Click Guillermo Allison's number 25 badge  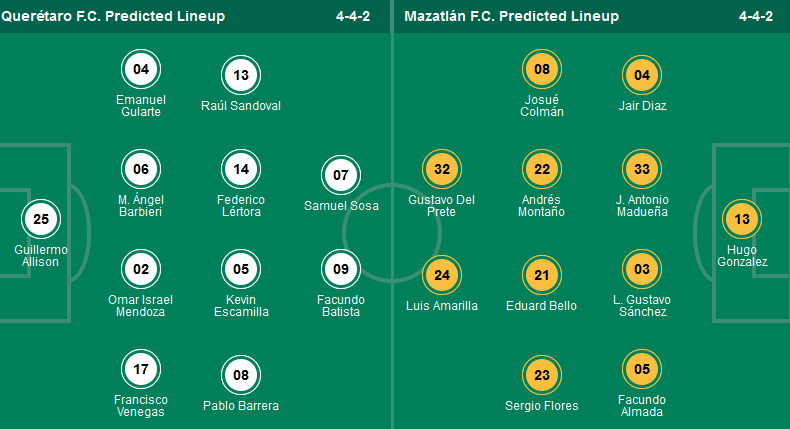point(41,219)
